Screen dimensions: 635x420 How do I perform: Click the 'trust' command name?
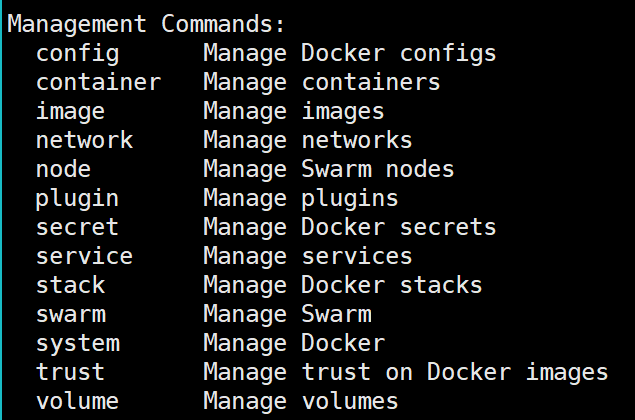pyautogui.click(x=70, y=372)
